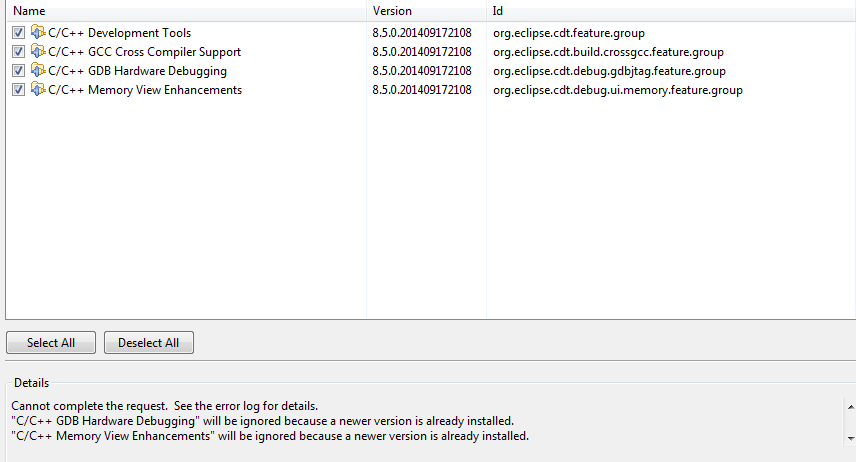Click the version cell of the Memory View Enhancements row

pos(422,90)
